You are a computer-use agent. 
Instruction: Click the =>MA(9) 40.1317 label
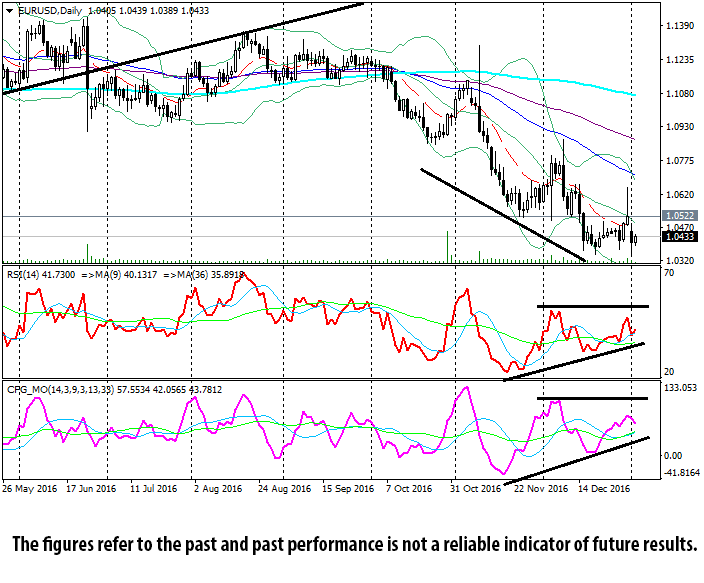point(119,274)
